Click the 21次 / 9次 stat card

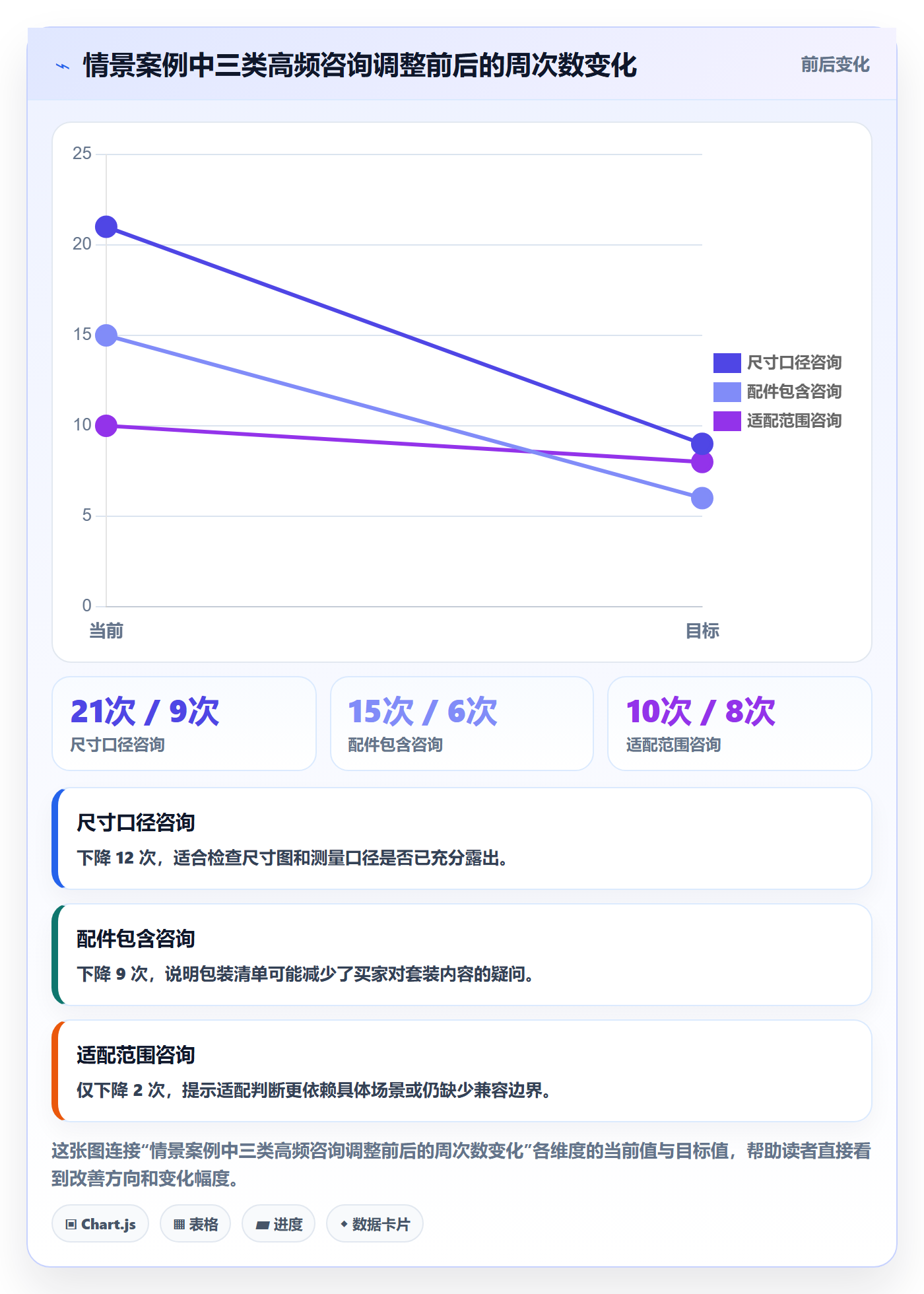[x=184, y=724]
